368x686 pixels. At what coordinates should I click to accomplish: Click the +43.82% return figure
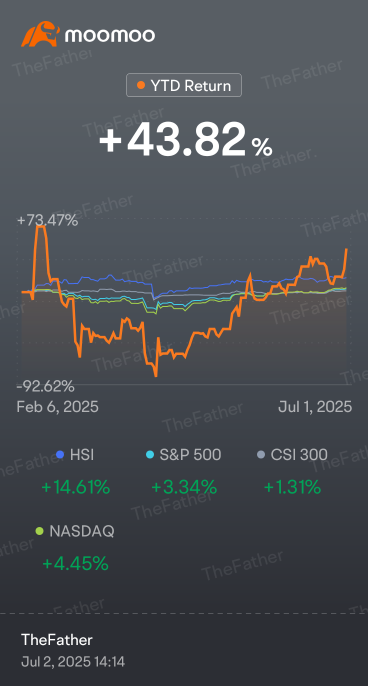tap(186, 140)
